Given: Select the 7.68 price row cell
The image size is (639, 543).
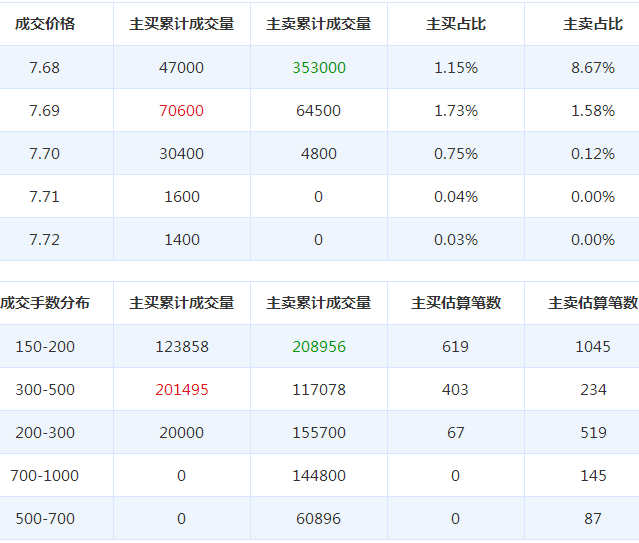Looking at the screenshot, I should point(45,68).
